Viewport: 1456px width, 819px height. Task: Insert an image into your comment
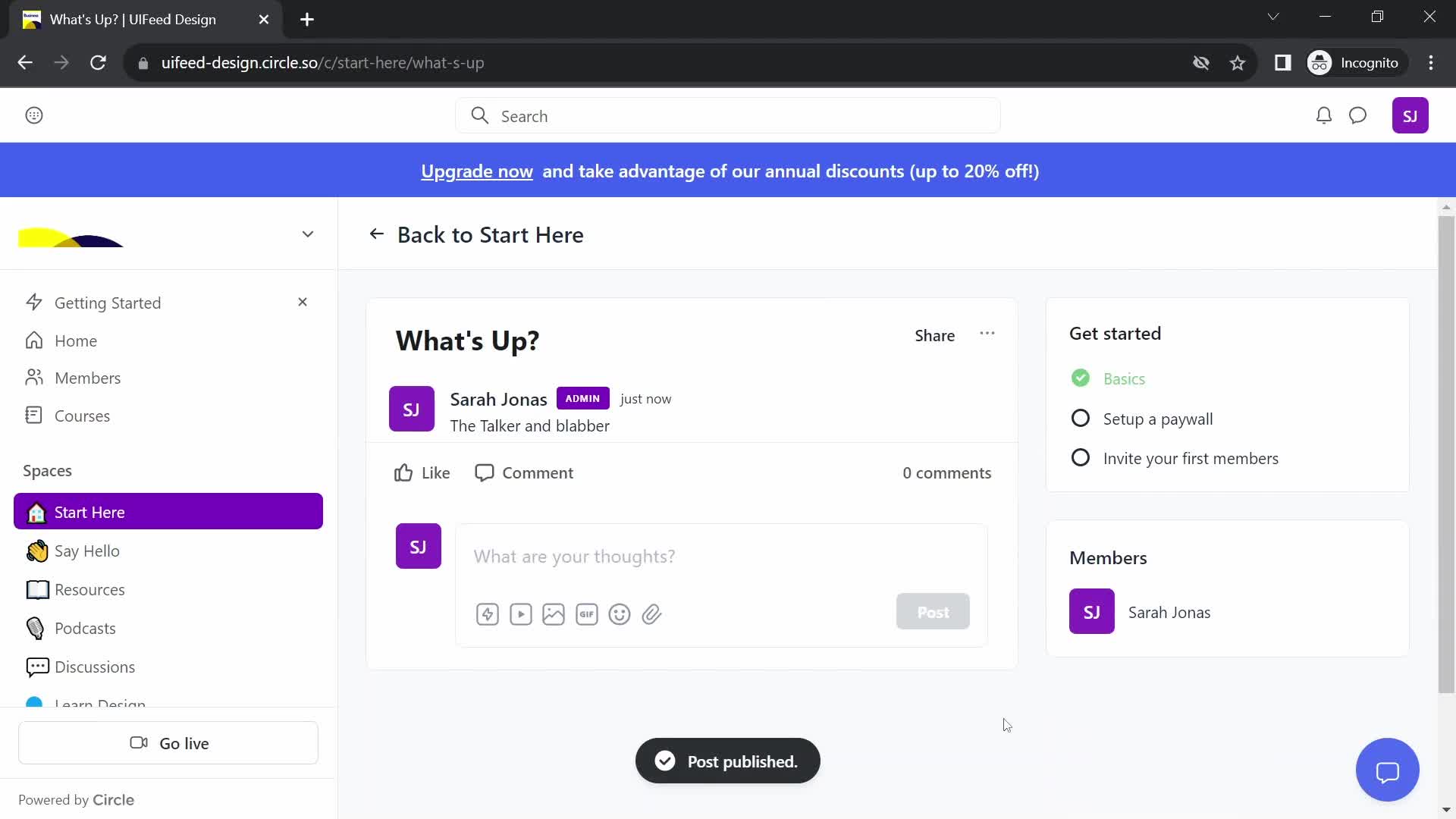tap(553, 614)
